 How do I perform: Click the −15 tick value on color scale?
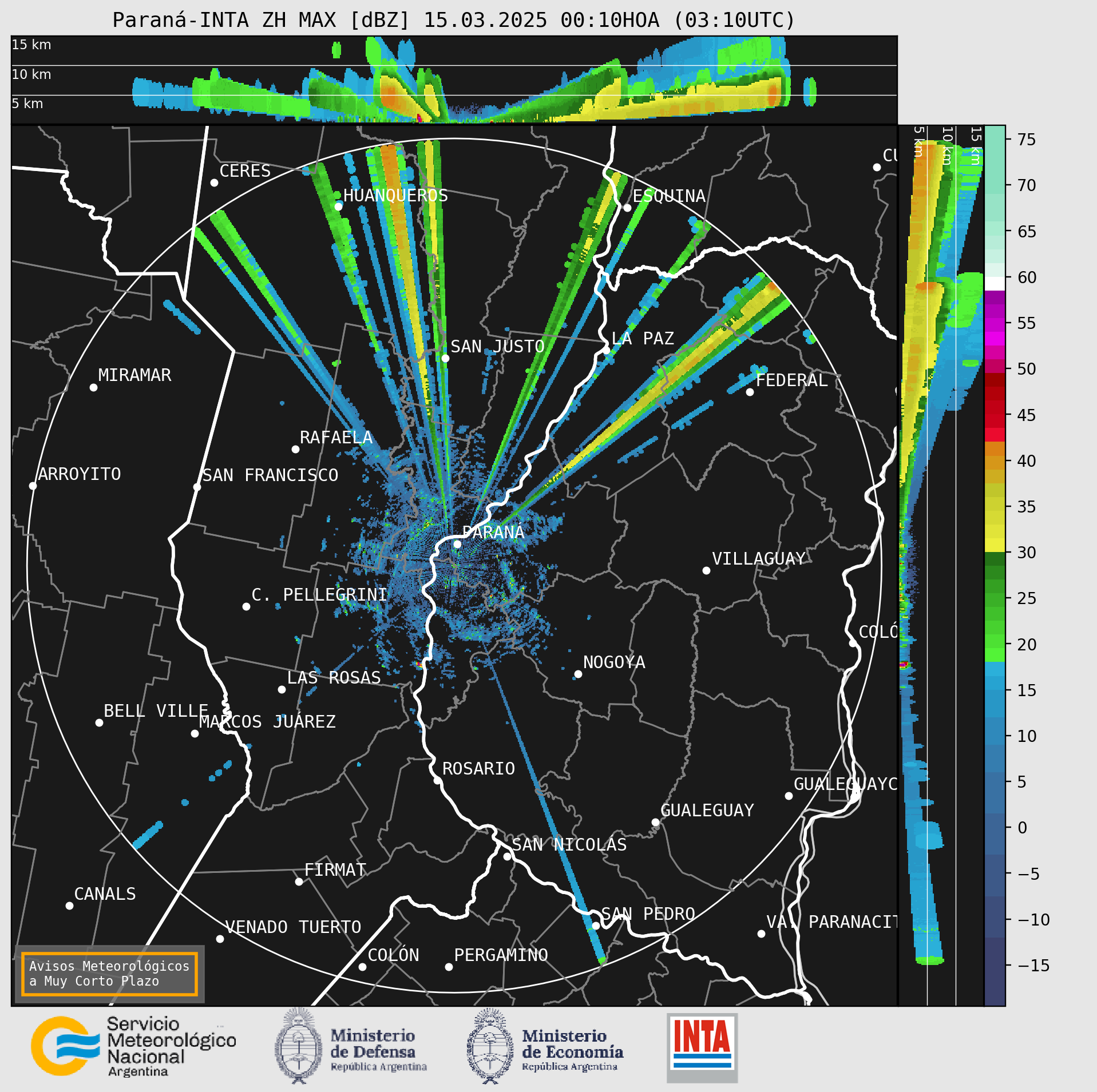[1033, 966]
